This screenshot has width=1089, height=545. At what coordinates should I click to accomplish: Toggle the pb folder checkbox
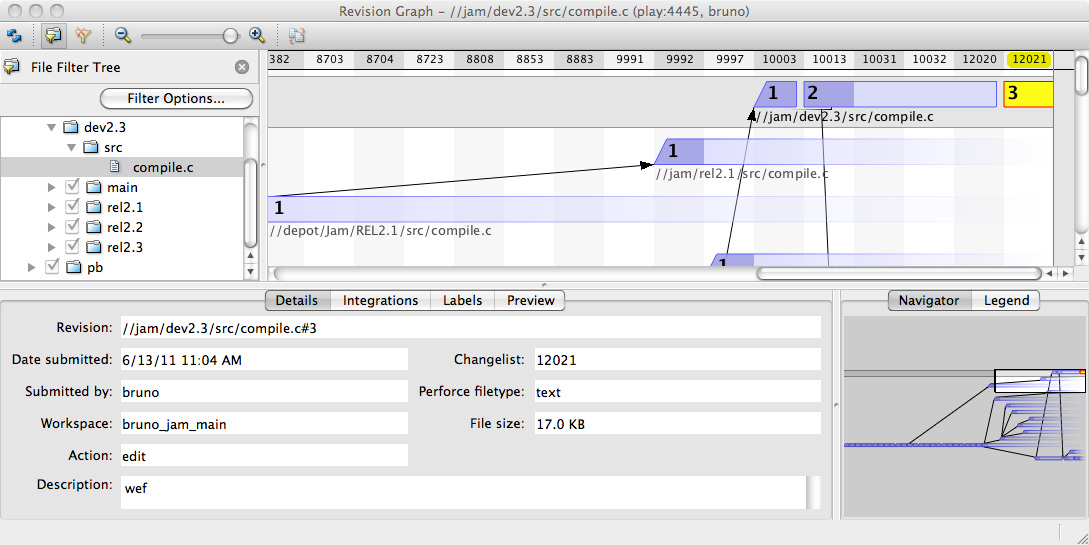pyautogui.click(x=51, y=267)
